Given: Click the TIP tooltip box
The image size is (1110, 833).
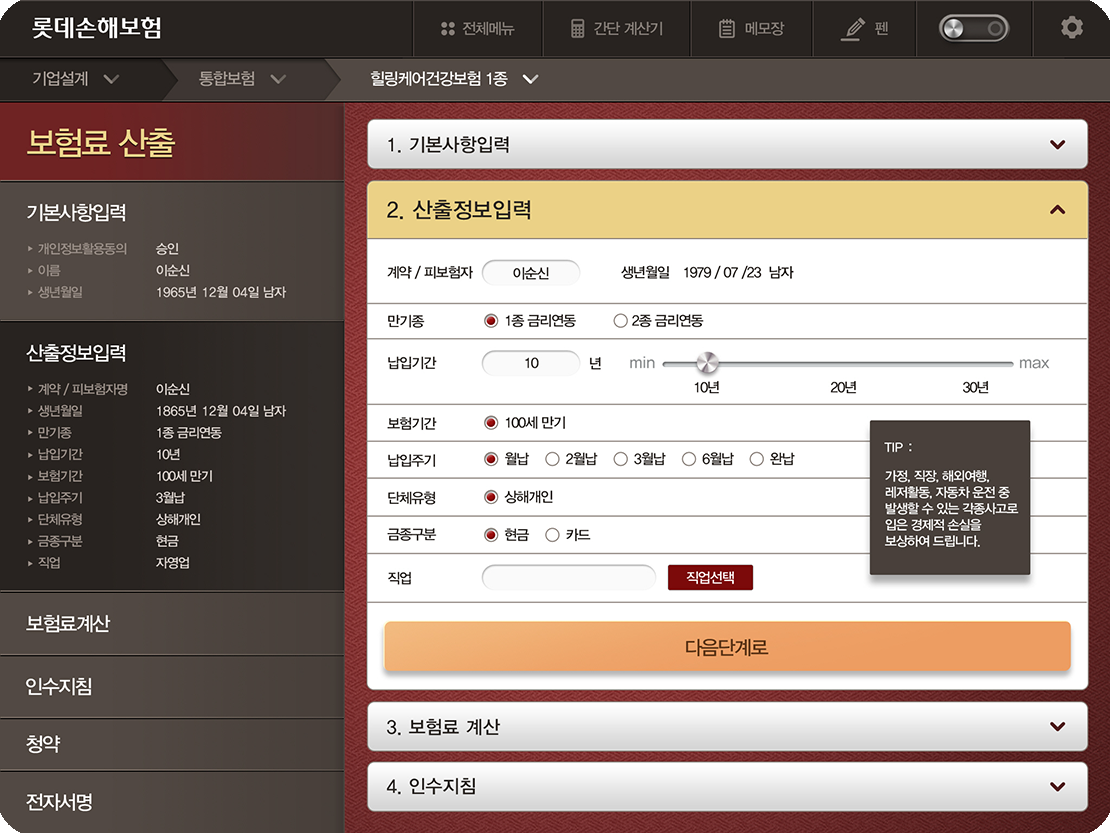Looking at the screenshot, I should point(950,498).
